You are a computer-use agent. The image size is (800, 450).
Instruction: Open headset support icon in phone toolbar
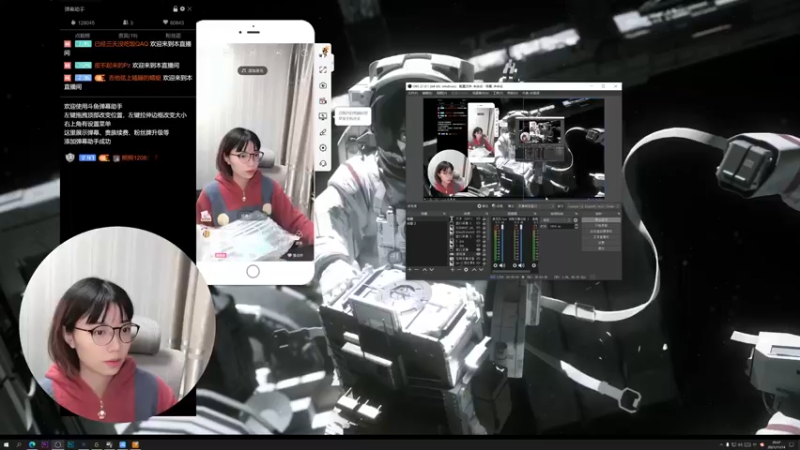pyautogui.click(x=323, y=163)
